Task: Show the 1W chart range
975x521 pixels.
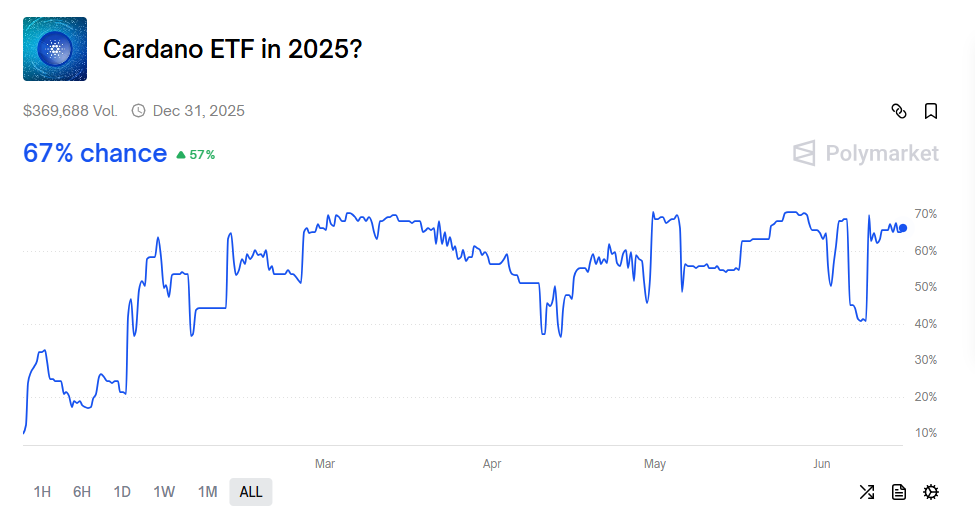Action: click(x=164, y=492)
